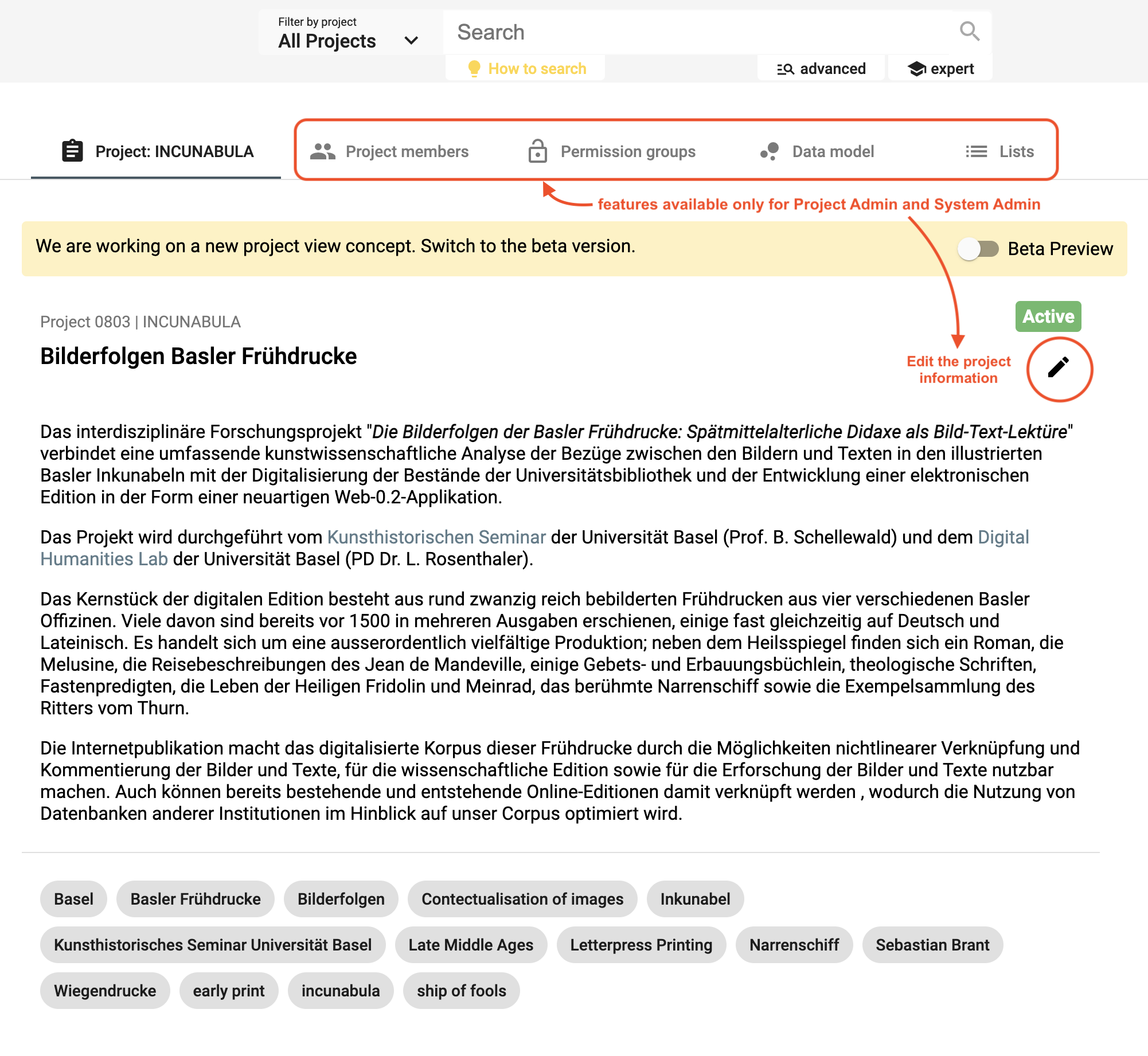This screenshot has width=1148, height=1056.
Task: Click the lock icon for Permission groups
Action: (538, 151)
